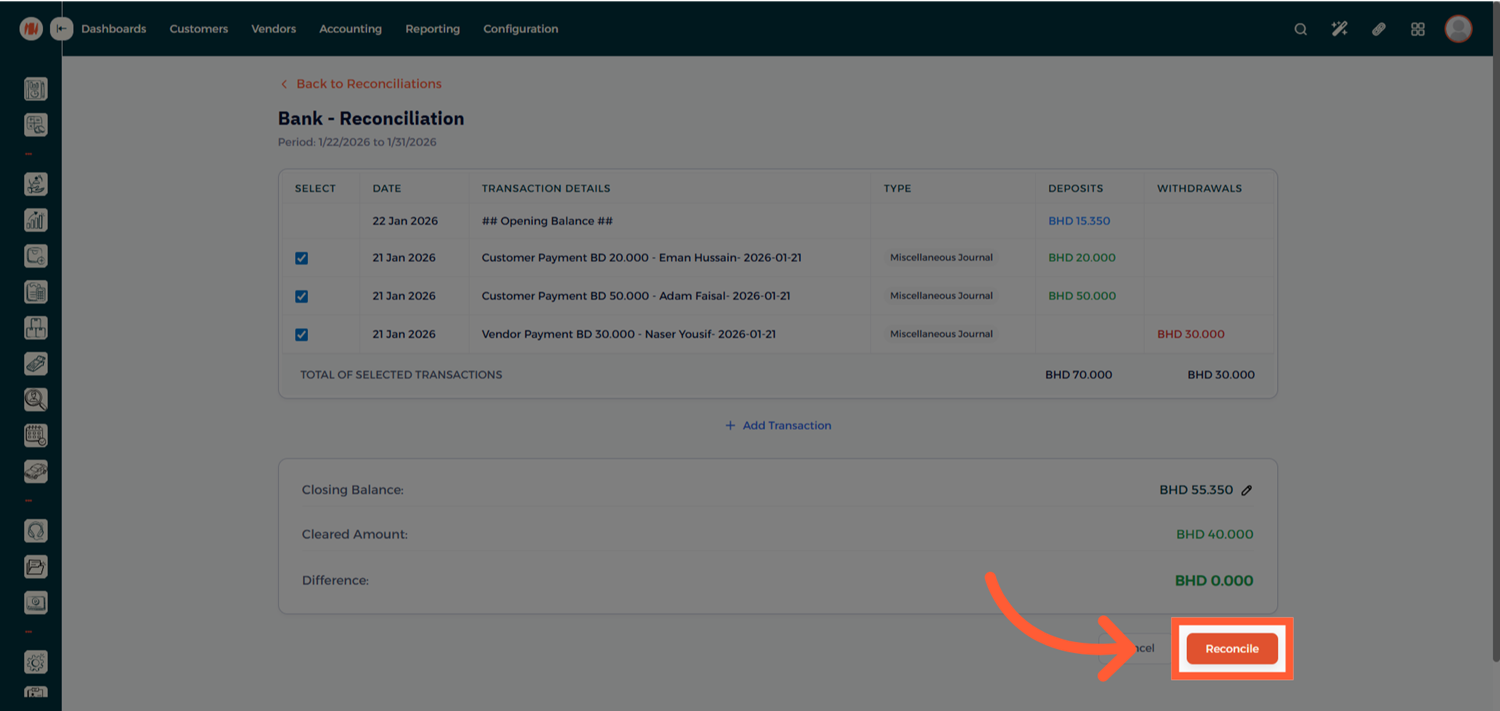This screenshot has height=711, width=1500.
Task: Uncheck the Eman Hussain customer payment row
Action: pos(301,258)
